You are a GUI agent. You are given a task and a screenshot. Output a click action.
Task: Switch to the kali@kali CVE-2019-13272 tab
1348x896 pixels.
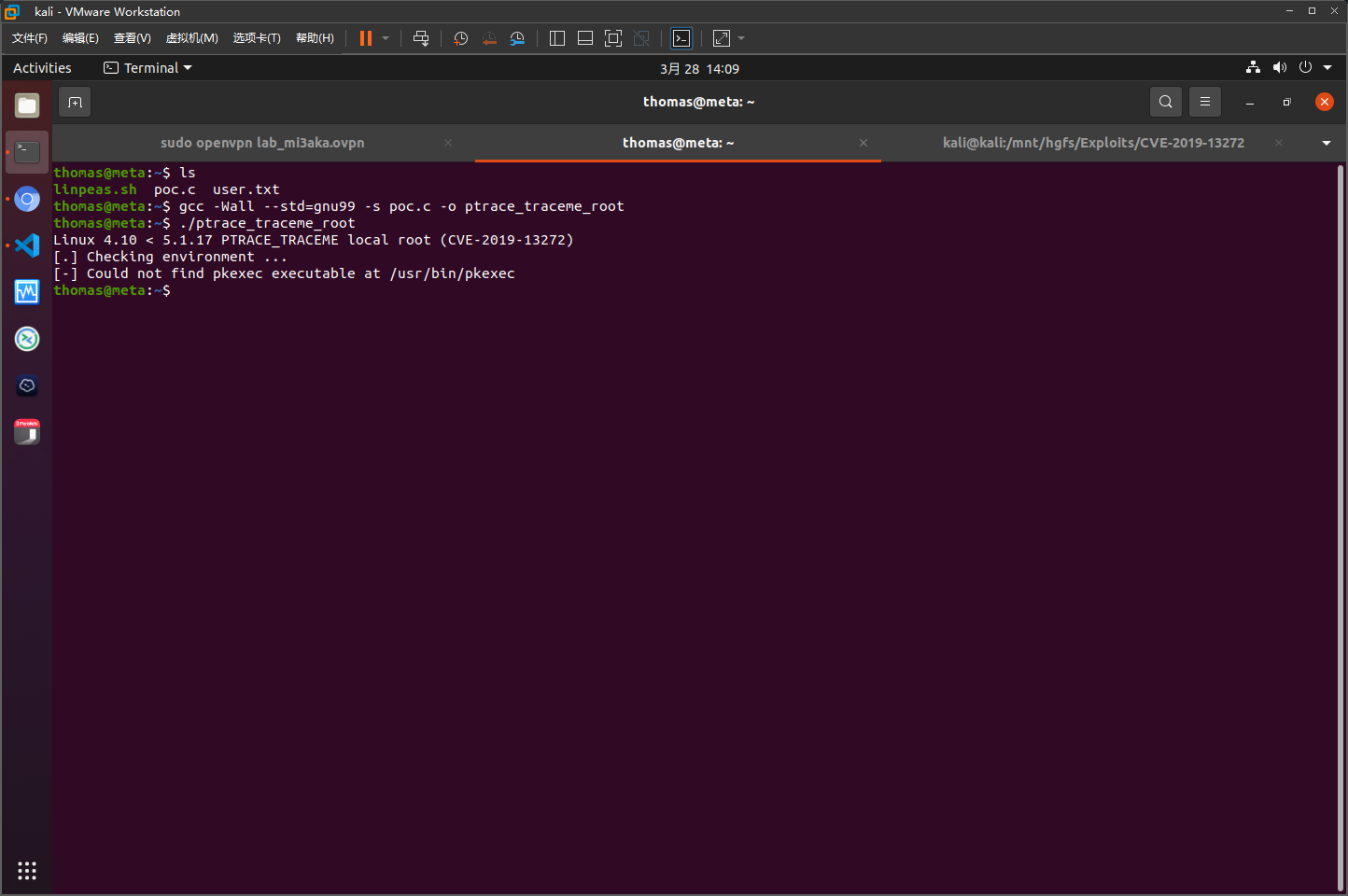tap(1093, 143)
